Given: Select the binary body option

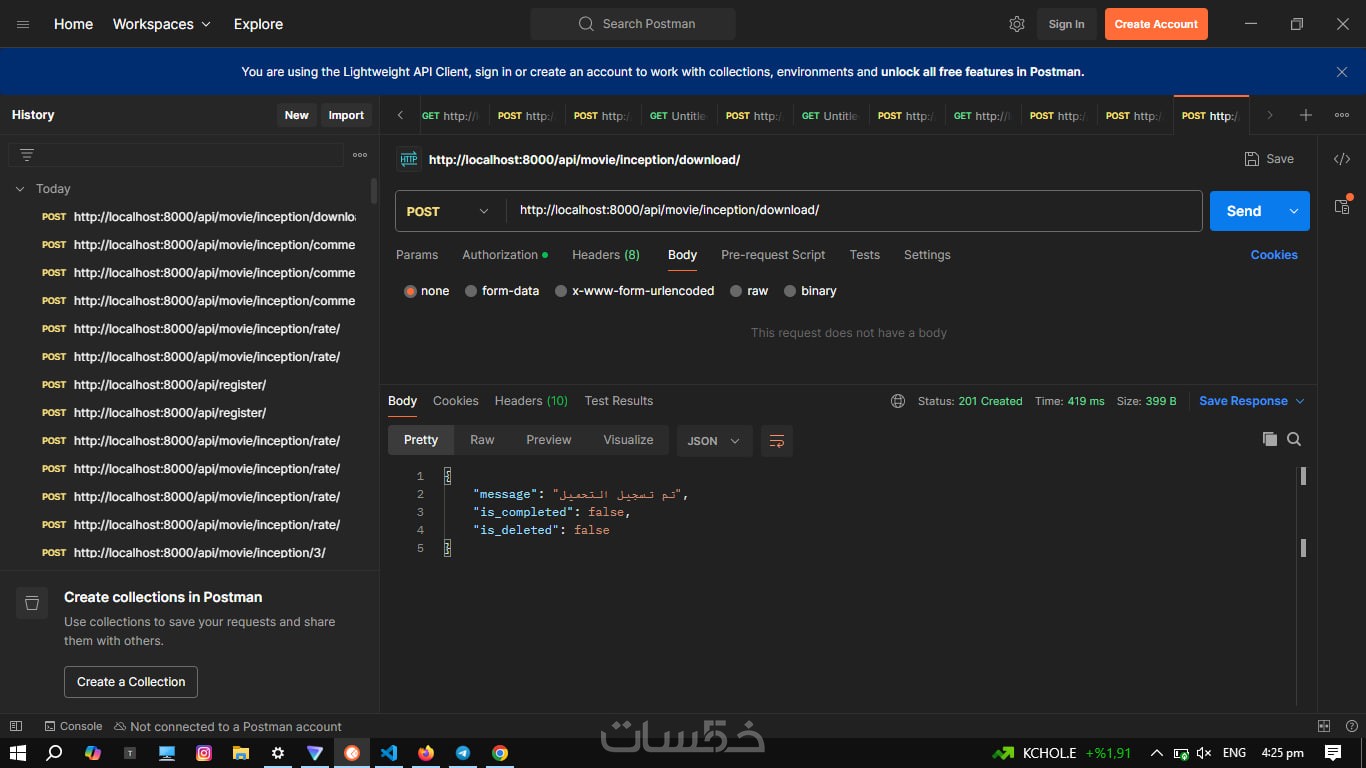Looking at the screenshot, I should [x=810, y=291].
